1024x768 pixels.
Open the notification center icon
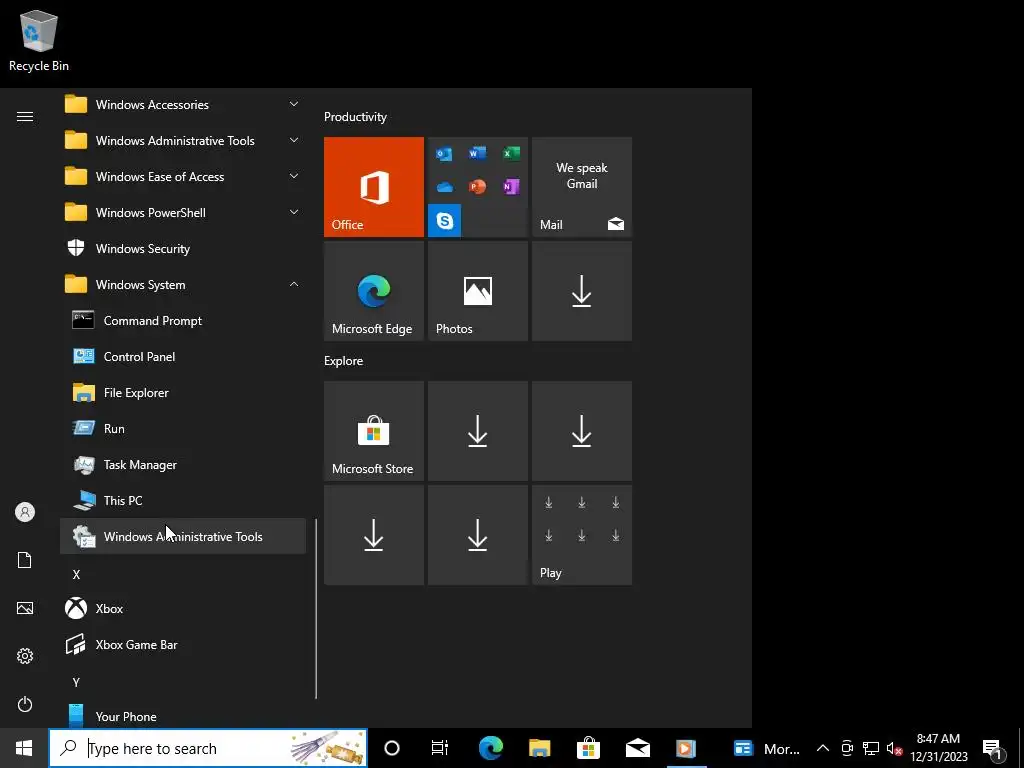click(x=993, y=748)
